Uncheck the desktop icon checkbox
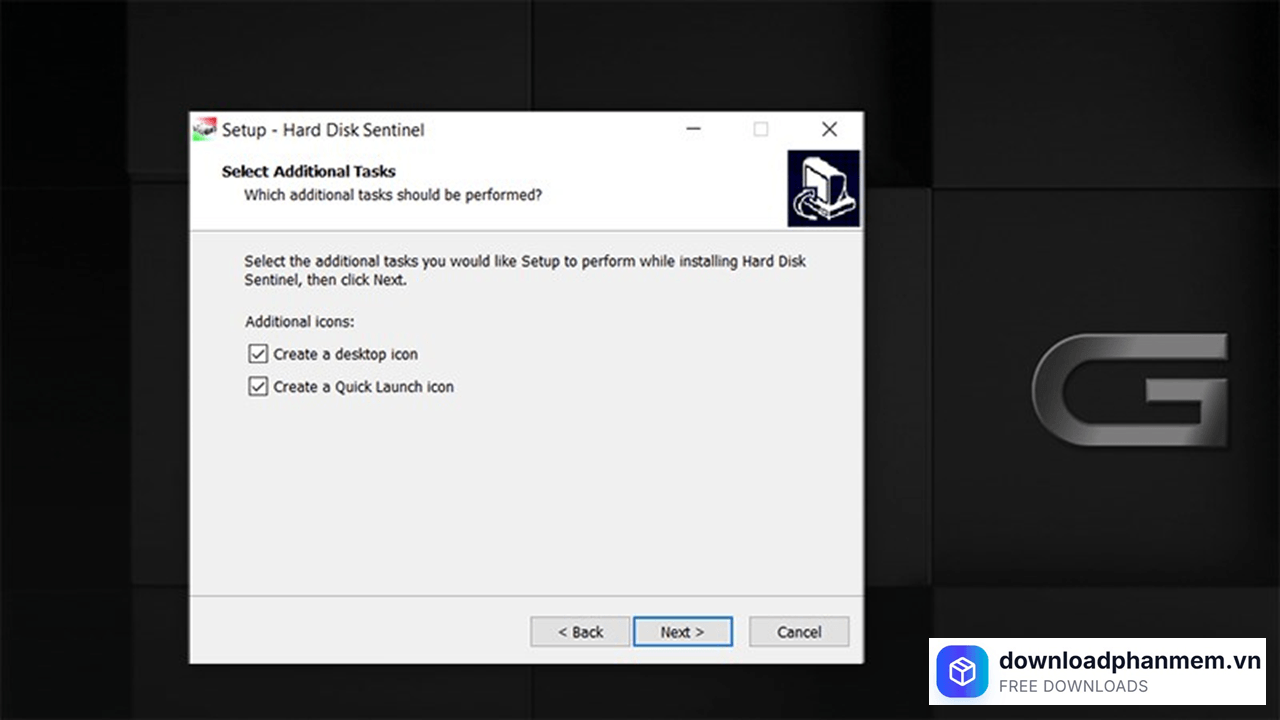Screen dimensions: 1280x720 258,354
